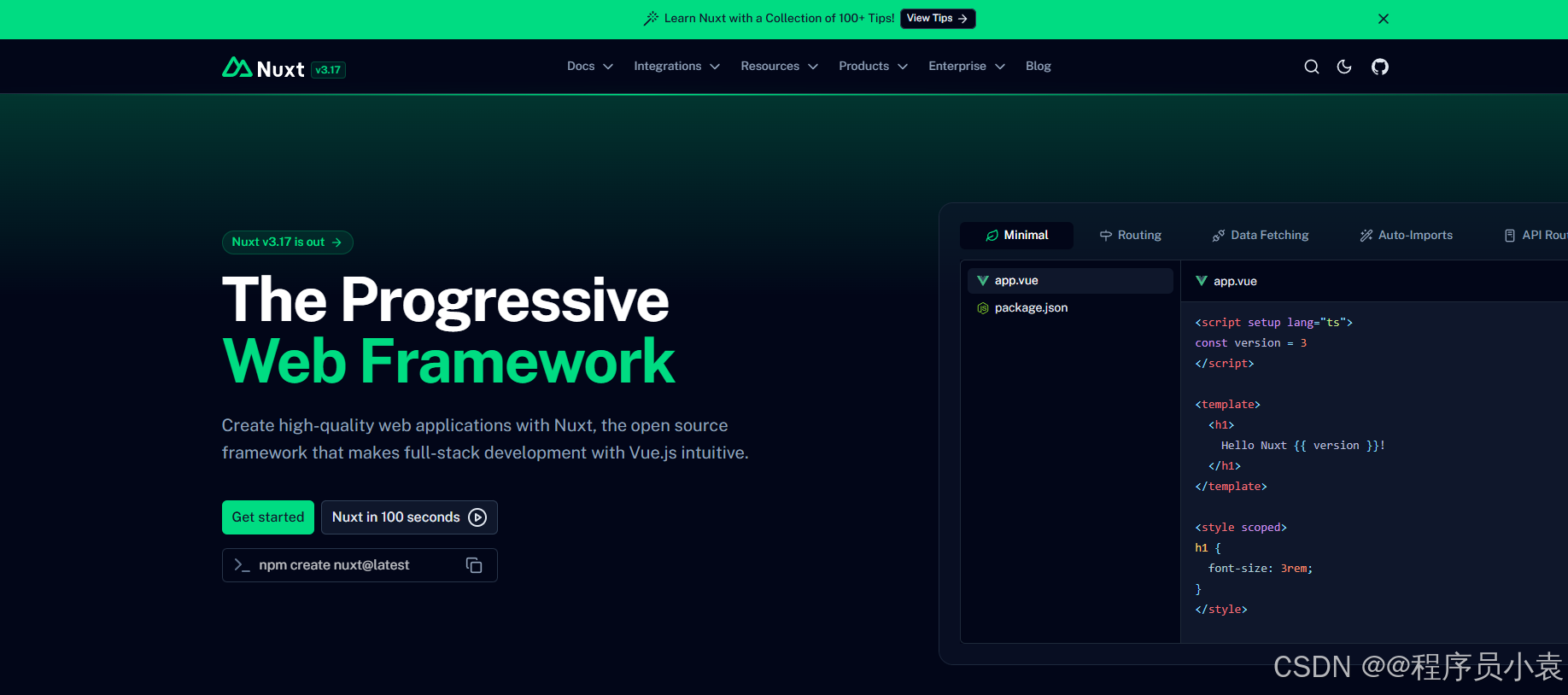Switch to the Auto-Imports tab
1568x695 pixels.
[x=1406, y=236]
